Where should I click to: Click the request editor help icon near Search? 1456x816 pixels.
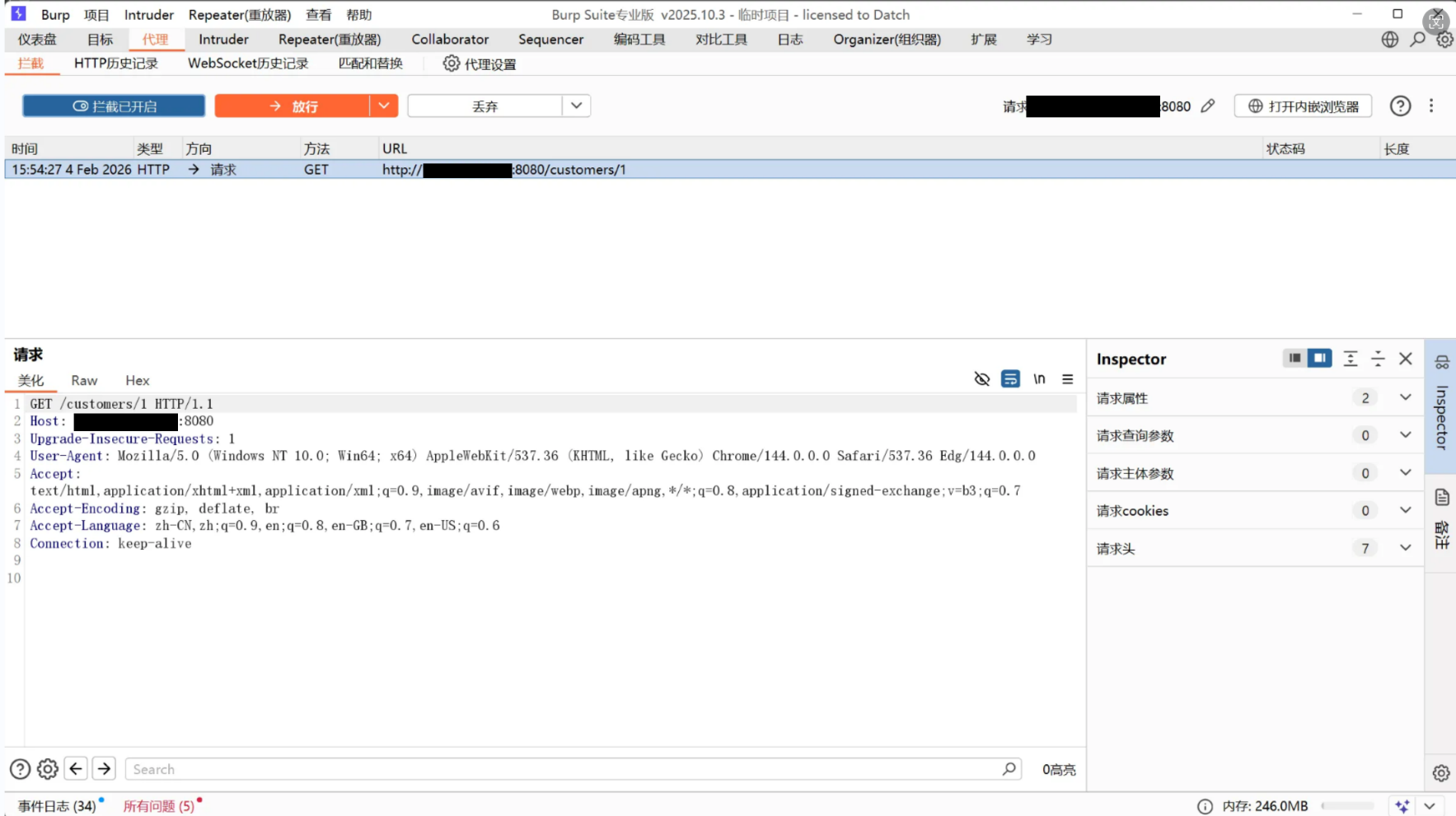(20, 769)
